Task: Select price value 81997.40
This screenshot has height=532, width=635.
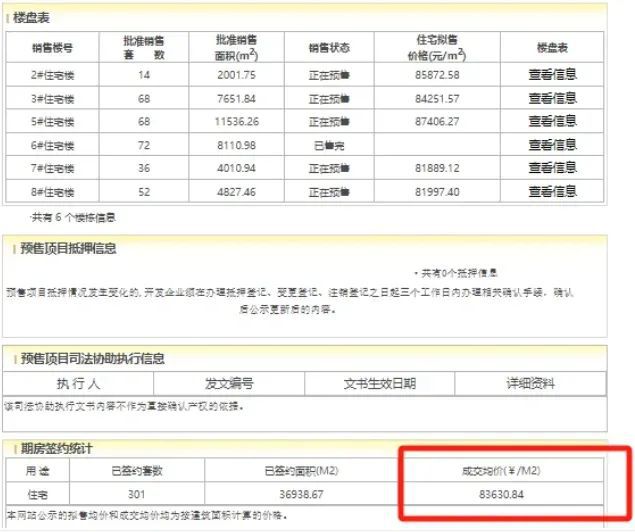Action: (437, 192)
